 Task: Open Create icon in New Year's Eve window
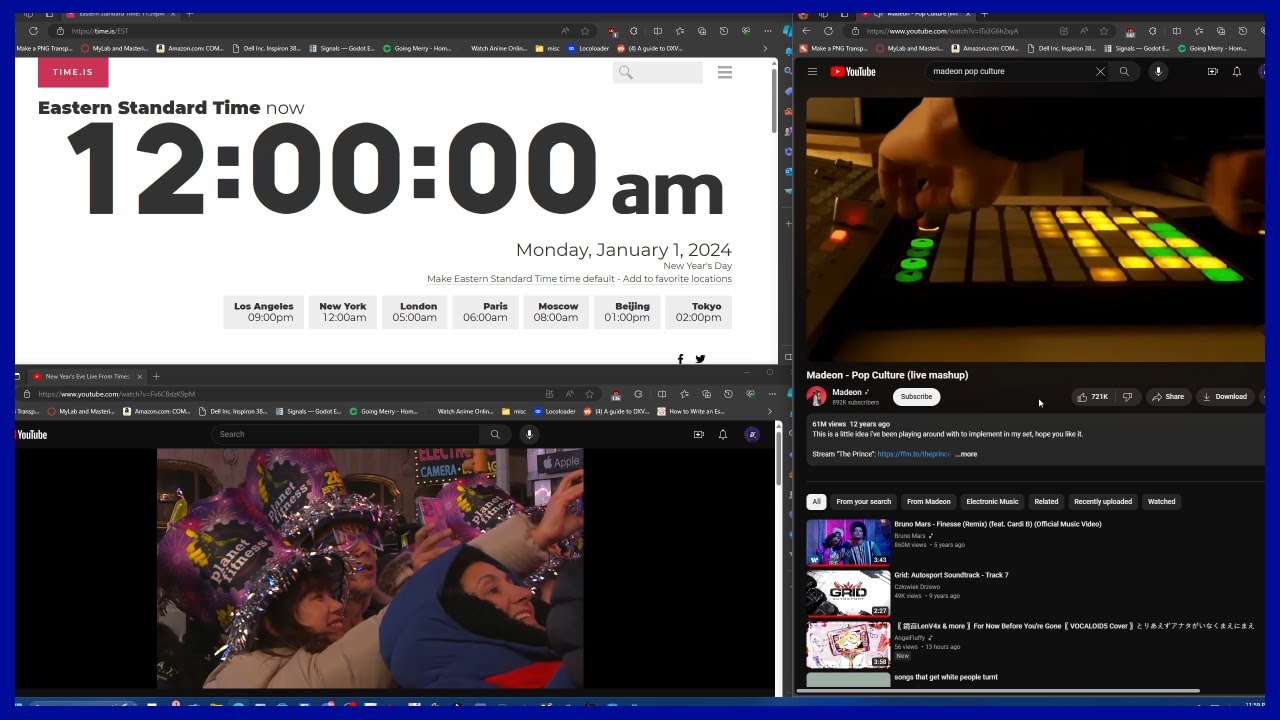[698, 435]
